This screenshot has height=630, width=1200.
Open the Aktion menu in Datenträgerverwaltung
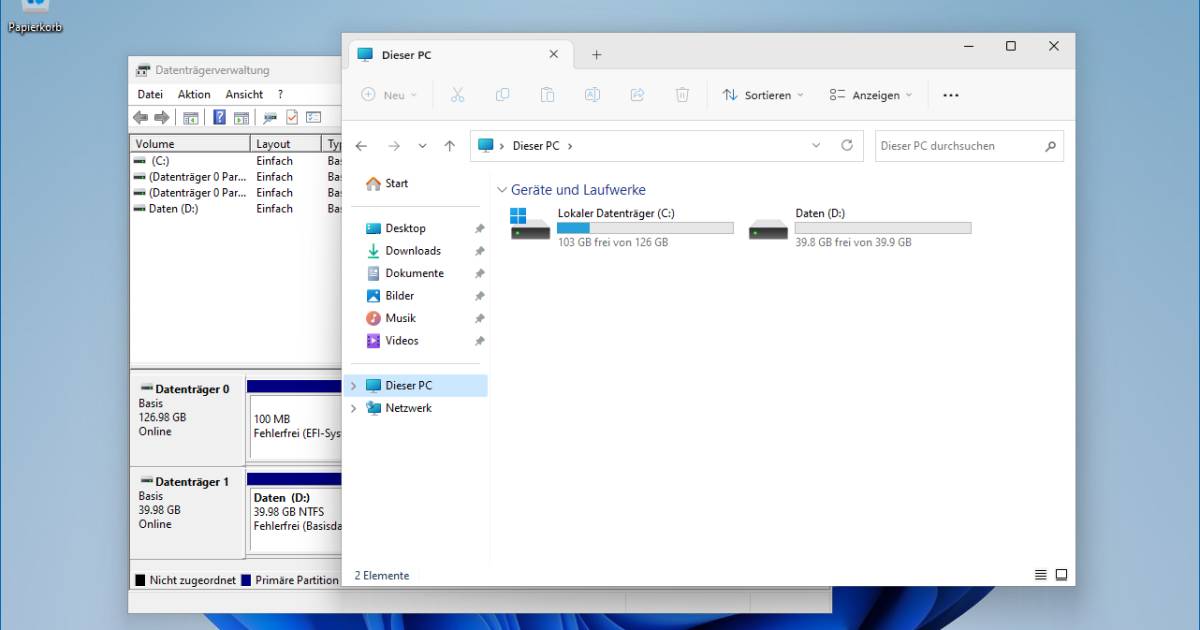(193, 94)
